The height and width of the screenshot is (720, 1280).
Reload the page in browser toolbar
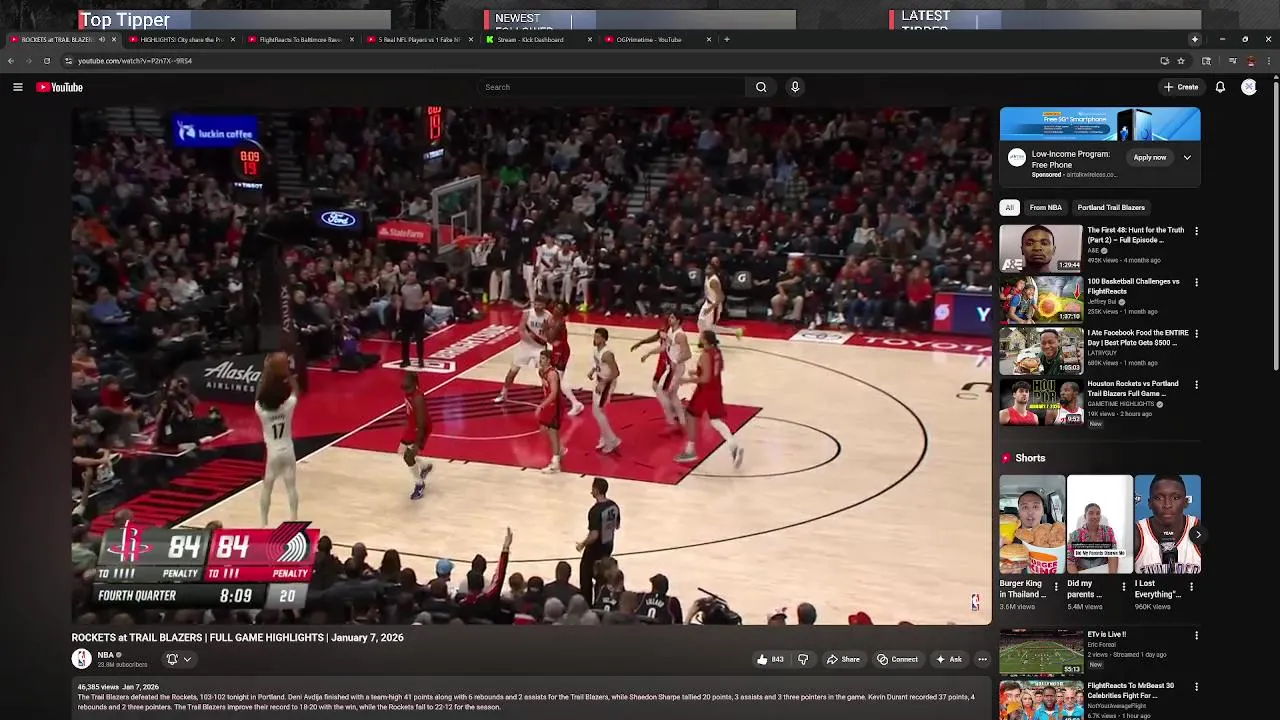46,61
